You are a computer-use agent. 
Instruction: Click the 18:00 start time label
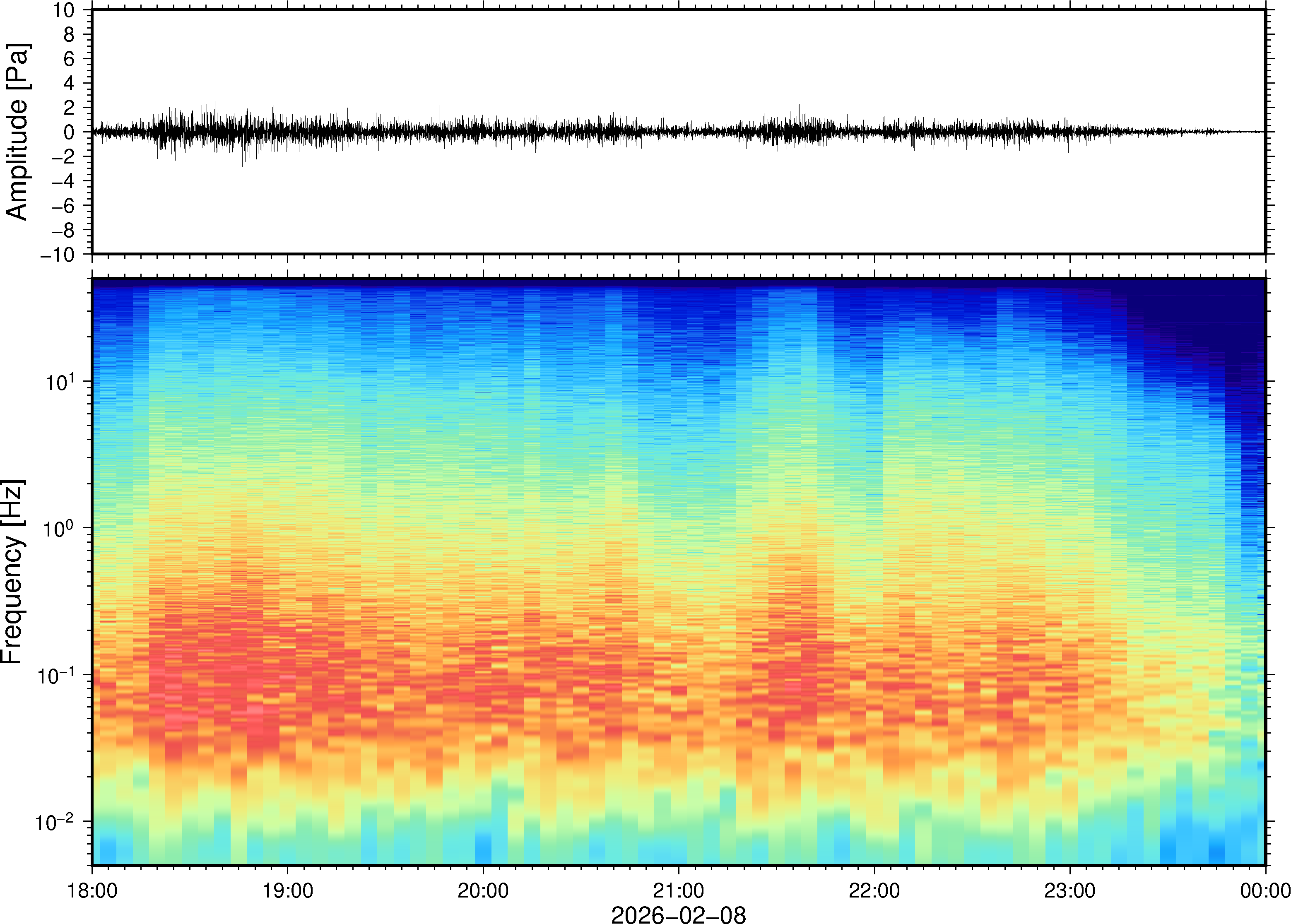[92, 890]
